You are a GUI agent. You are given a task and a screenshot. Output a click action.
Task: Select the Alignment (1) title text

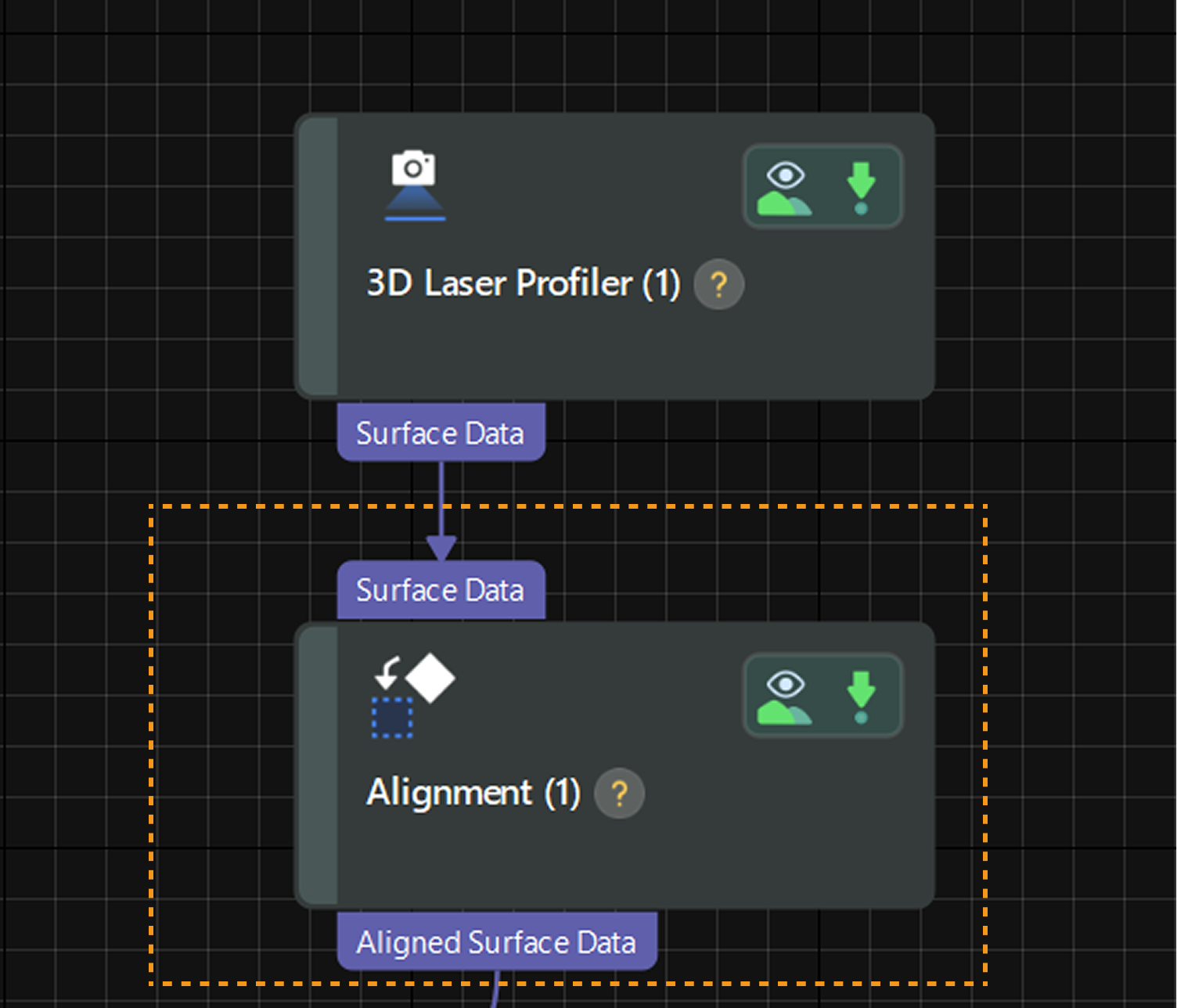(473, 793)
